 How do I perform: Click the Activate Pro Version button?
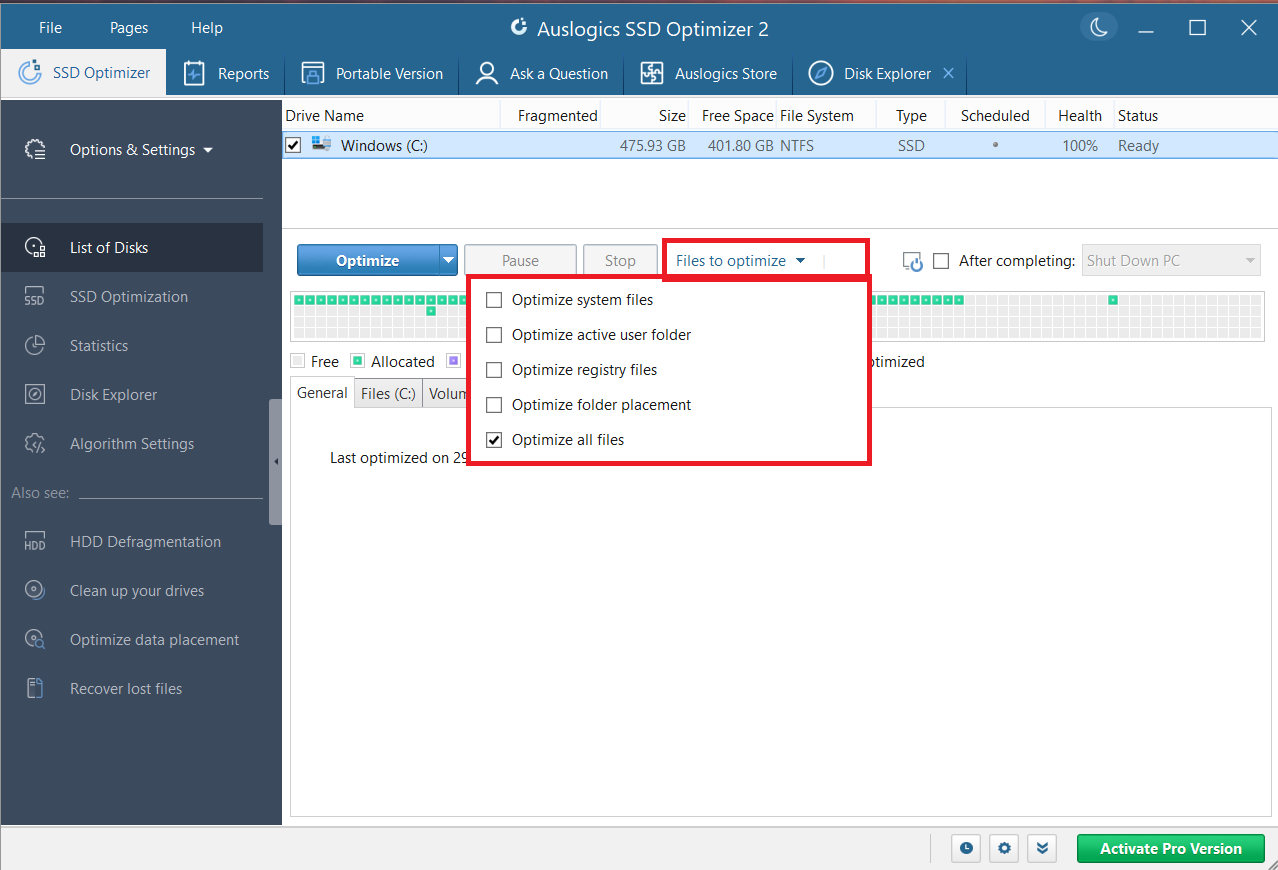click(x=1170, y=848)
